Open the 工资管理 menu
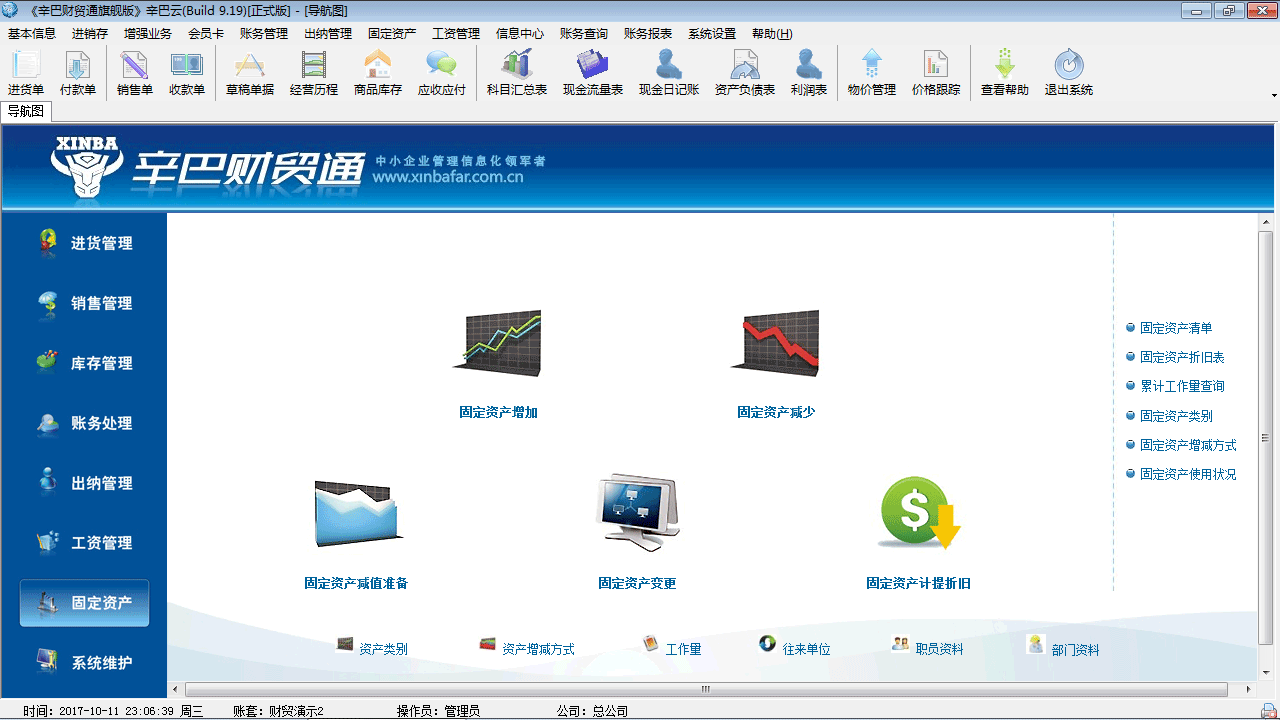Screen dimensions: 1280x720 click(456, 34)
